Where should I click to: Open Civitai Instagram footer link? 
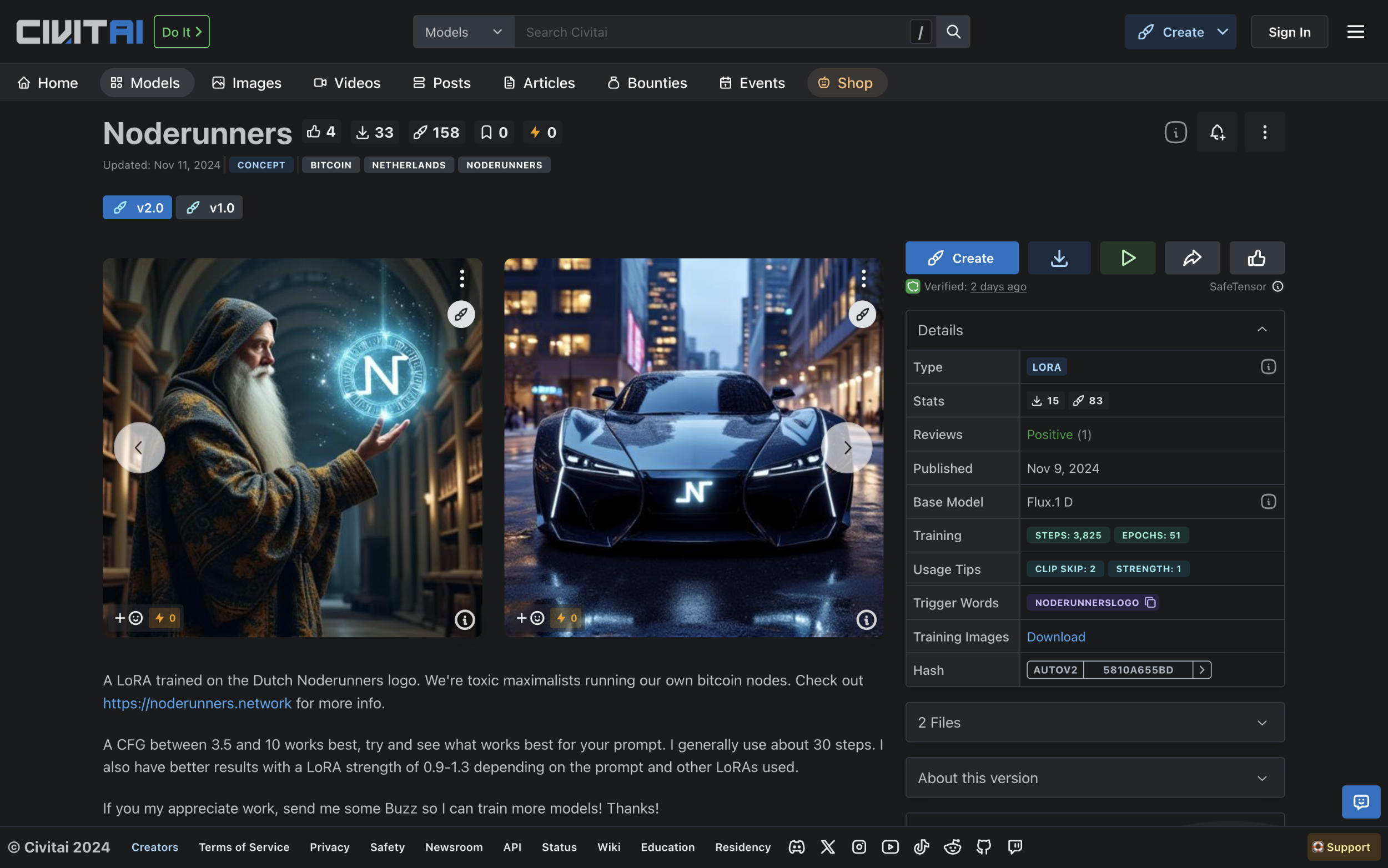tap(858, 847)
